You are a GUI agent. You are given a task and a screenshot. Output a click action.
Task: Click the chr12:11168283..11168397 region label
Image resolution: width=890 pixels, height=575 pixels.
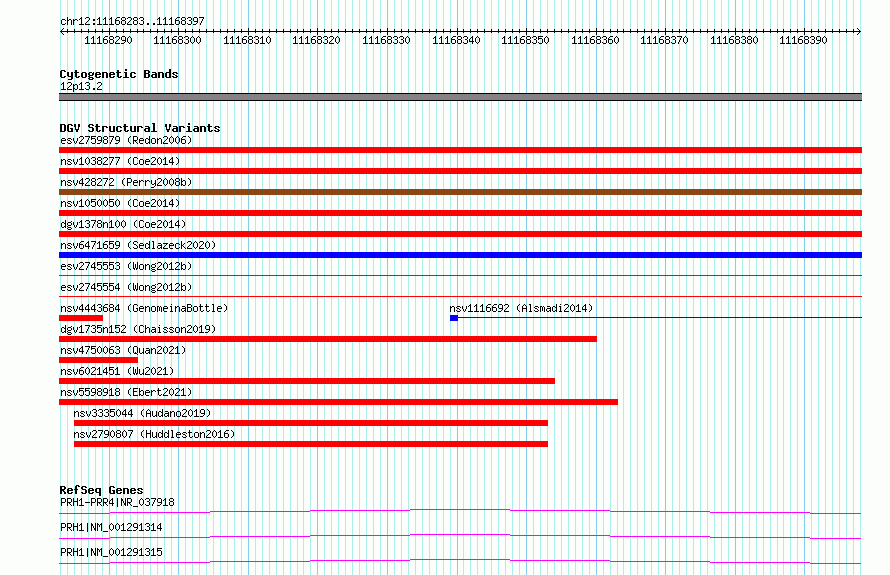point(132,21)
